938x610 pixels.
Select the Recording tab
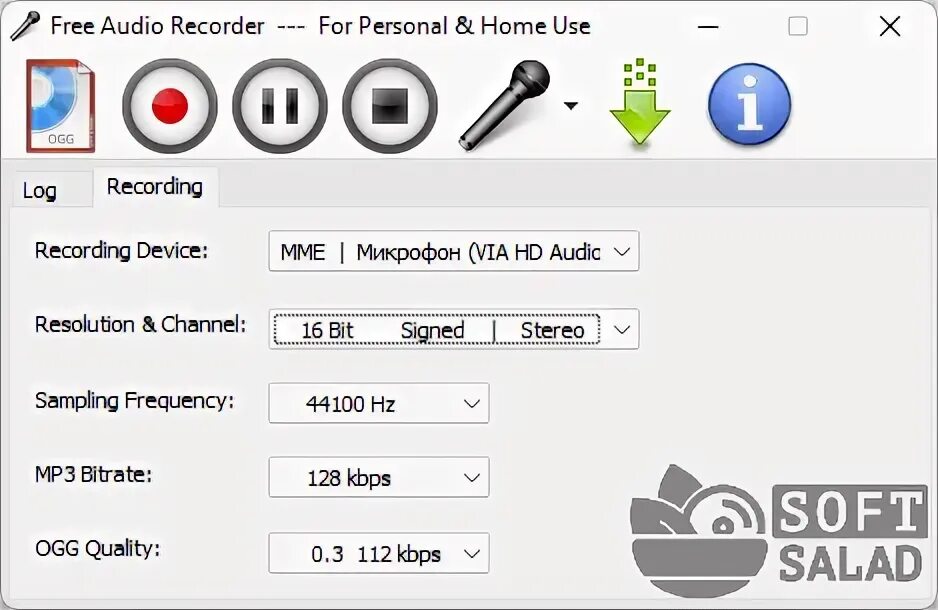click(x=155, y=187)
